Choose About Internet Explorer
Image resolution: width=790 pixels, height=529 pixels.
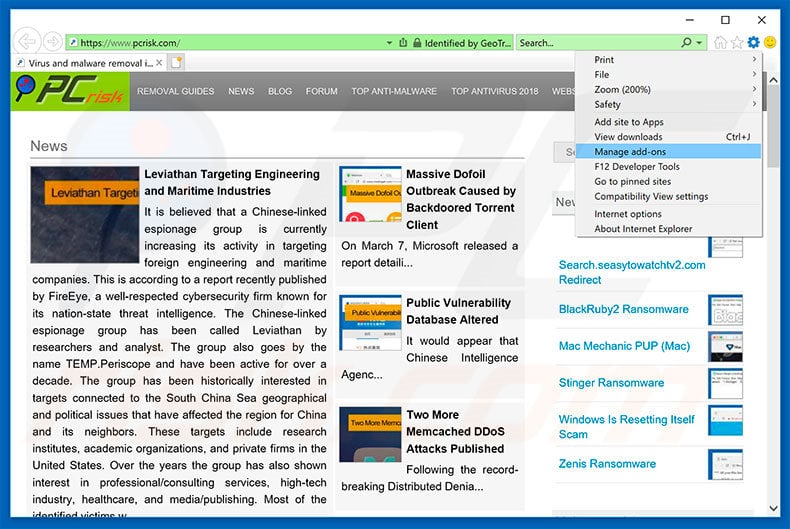[x=669, y=228]
